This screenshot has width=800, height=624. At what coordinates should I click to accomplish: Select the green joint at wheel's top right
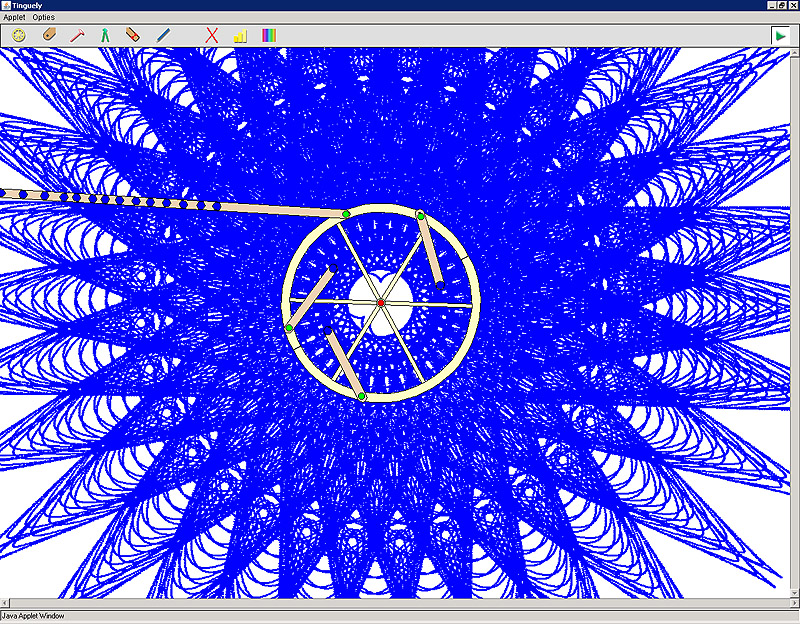[x=421, y=215]
